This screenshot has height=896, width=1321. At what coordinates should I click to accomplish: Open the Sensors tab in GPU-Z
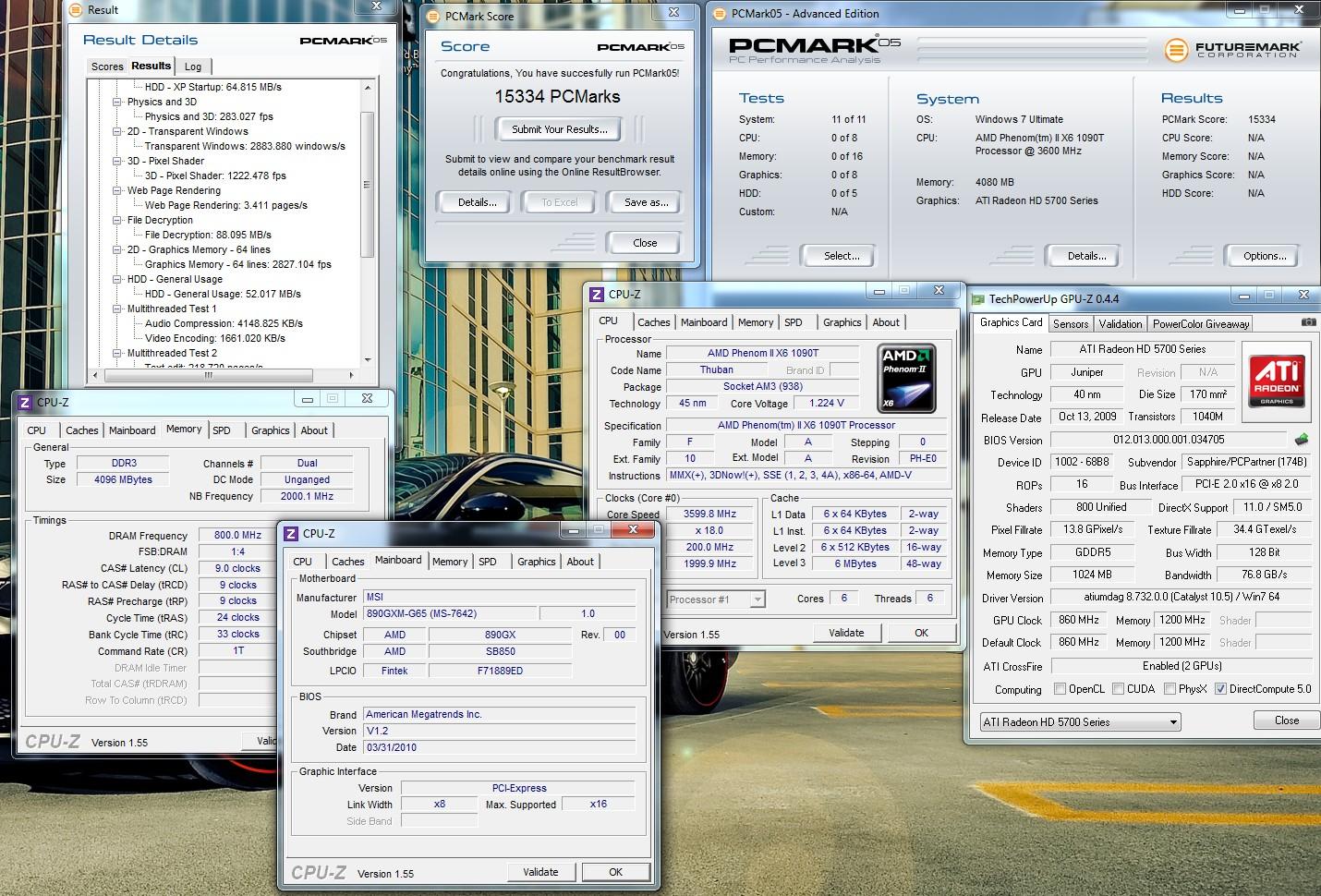tap(1071, 324)
